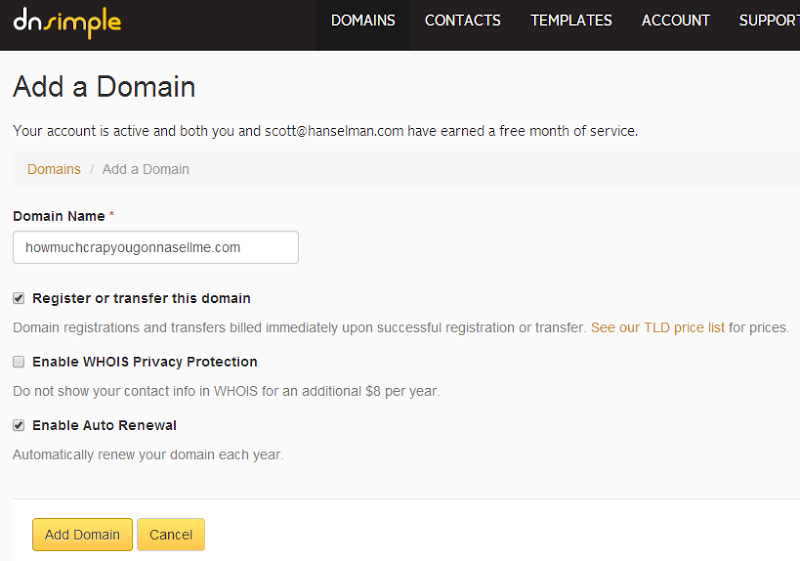
Task: Open the TEMPLATES navigation tab
Action: point(571,20)
